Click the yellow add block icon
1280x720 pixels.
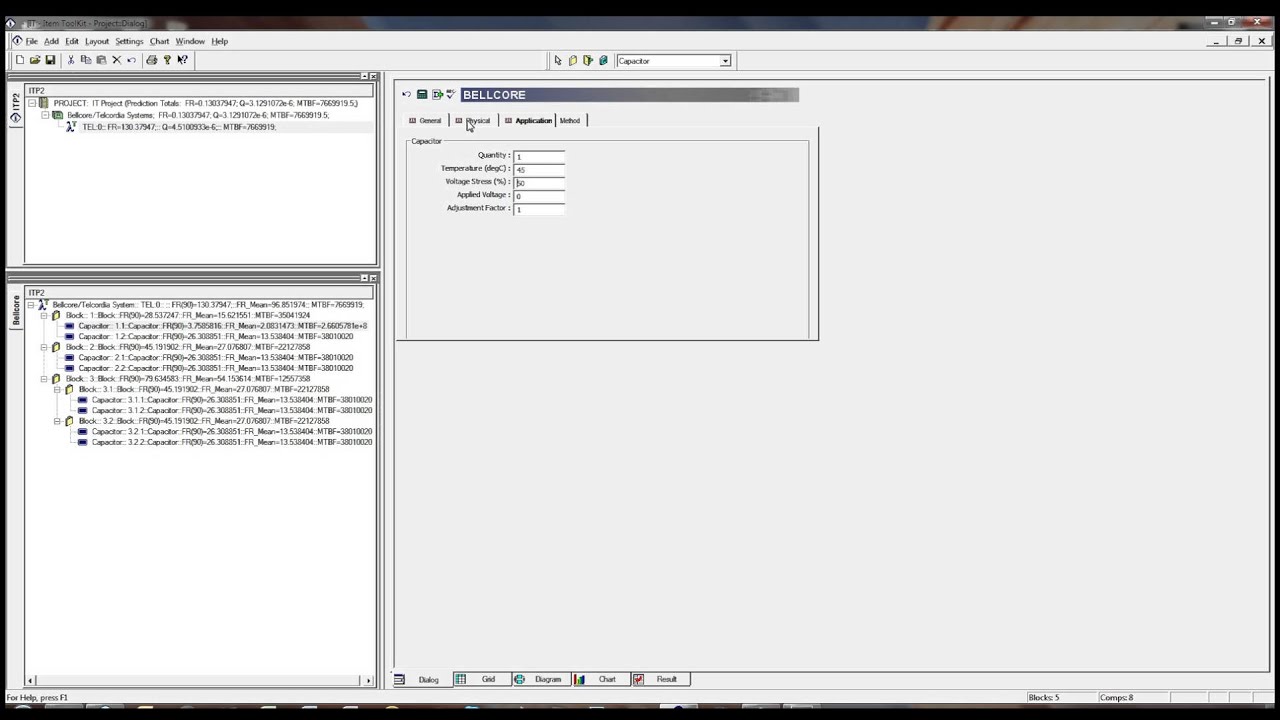pos(573,61)
